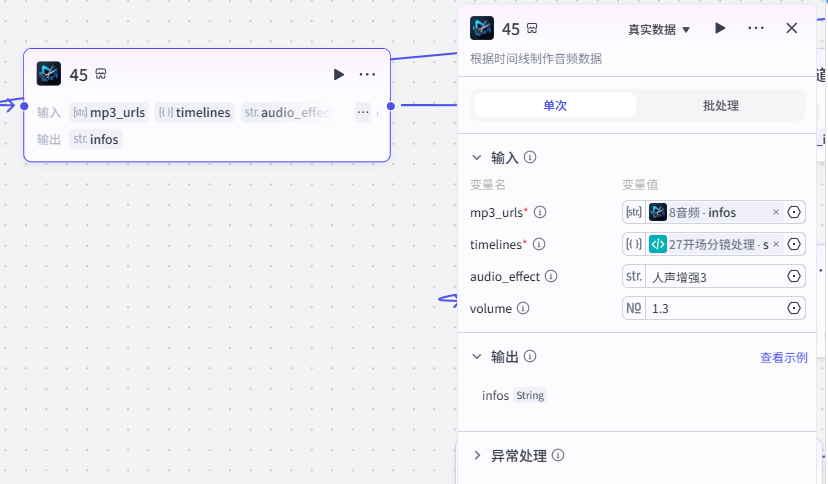The image size is (828, 484).
Task: Click the left input port of node 45
Action: pyautogui.click(x=24, y=106)
